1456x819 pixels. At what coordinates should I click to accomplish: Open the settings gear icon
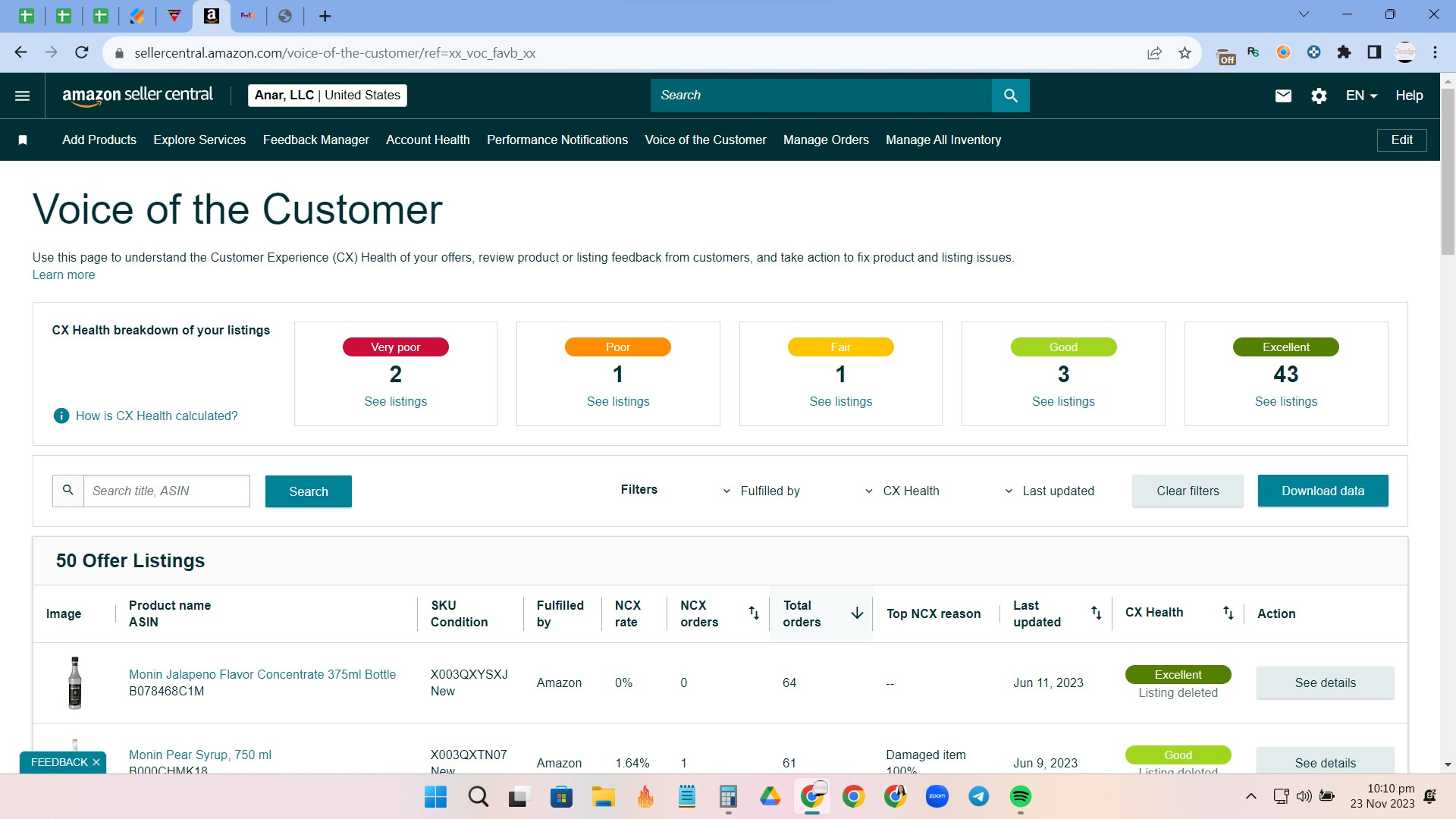(x=1319, y=96)
